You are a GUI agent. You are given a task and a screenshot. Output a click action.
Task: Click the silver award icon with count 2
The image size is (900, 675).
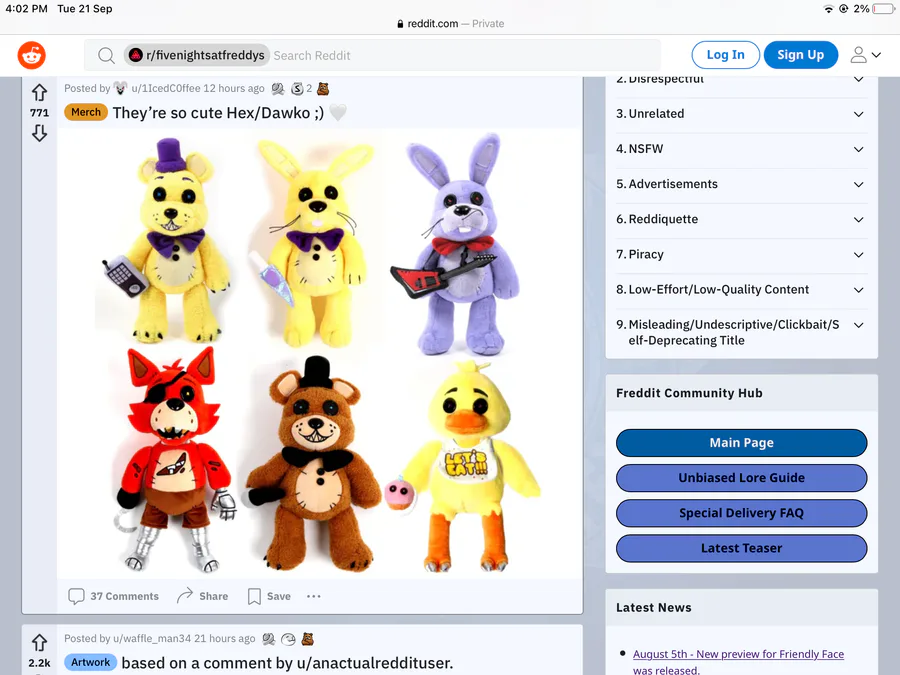297,88
